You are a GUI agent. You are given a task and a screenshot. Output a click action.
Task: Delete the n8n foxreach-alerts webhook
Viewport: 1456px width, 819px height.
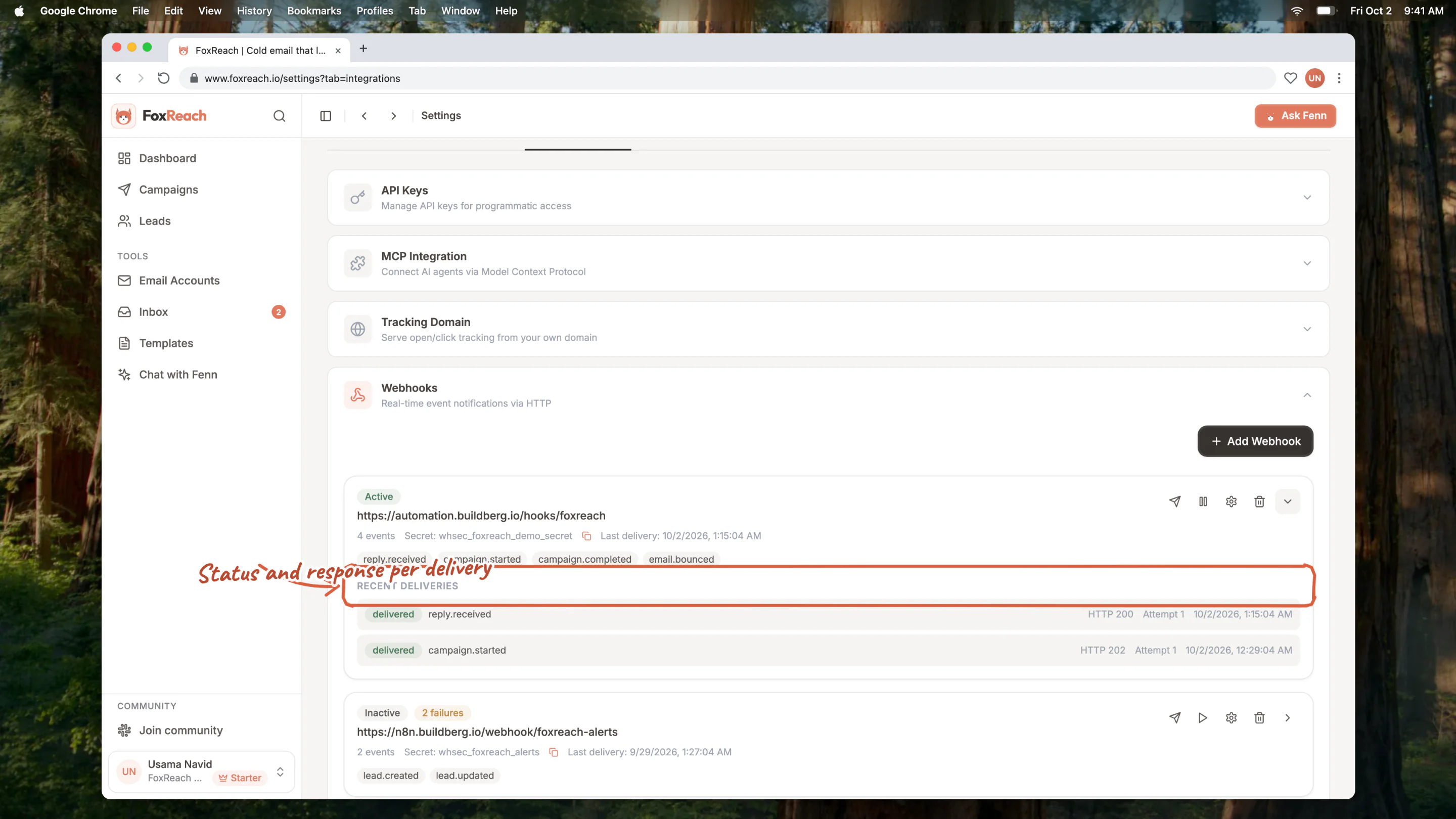pos(1259,718)
